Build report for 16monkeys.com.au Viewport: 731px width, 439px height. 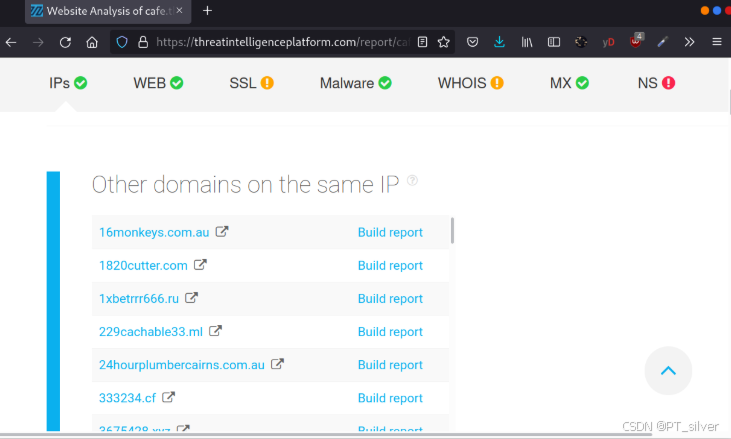click(390, 232)
